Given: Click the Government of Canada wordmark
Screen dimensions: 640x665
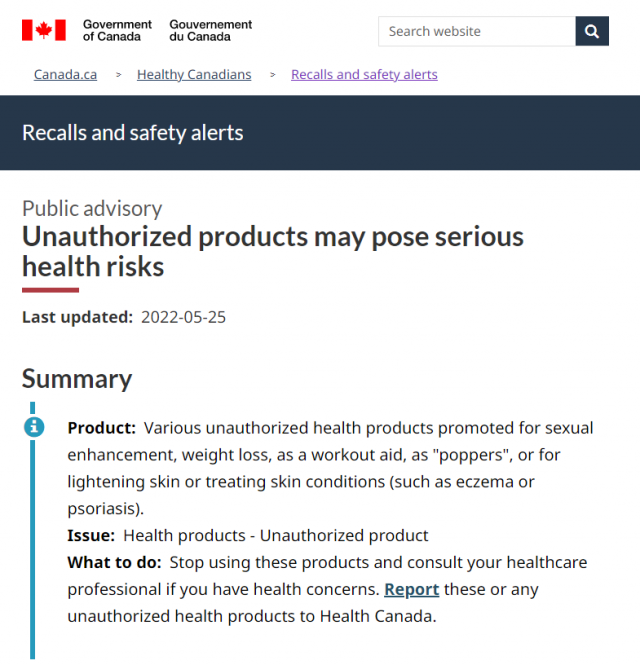Looking at the screenshot, I should pyautogui.click(x=117, y=31).
